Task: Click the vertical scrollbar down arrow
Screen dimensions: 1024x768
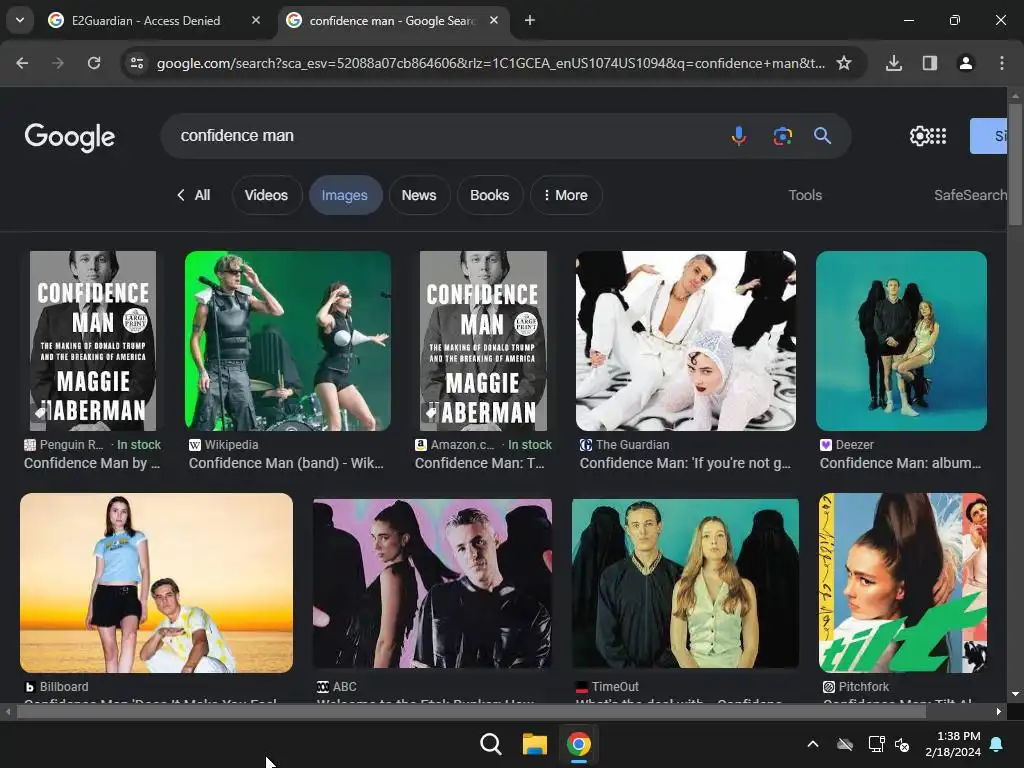Action: pyautogui.click(x=1015, y=694)
